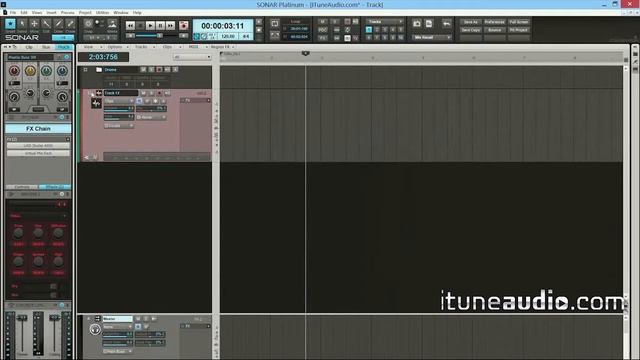Switch inspector to Bus tab

[46, 47]
